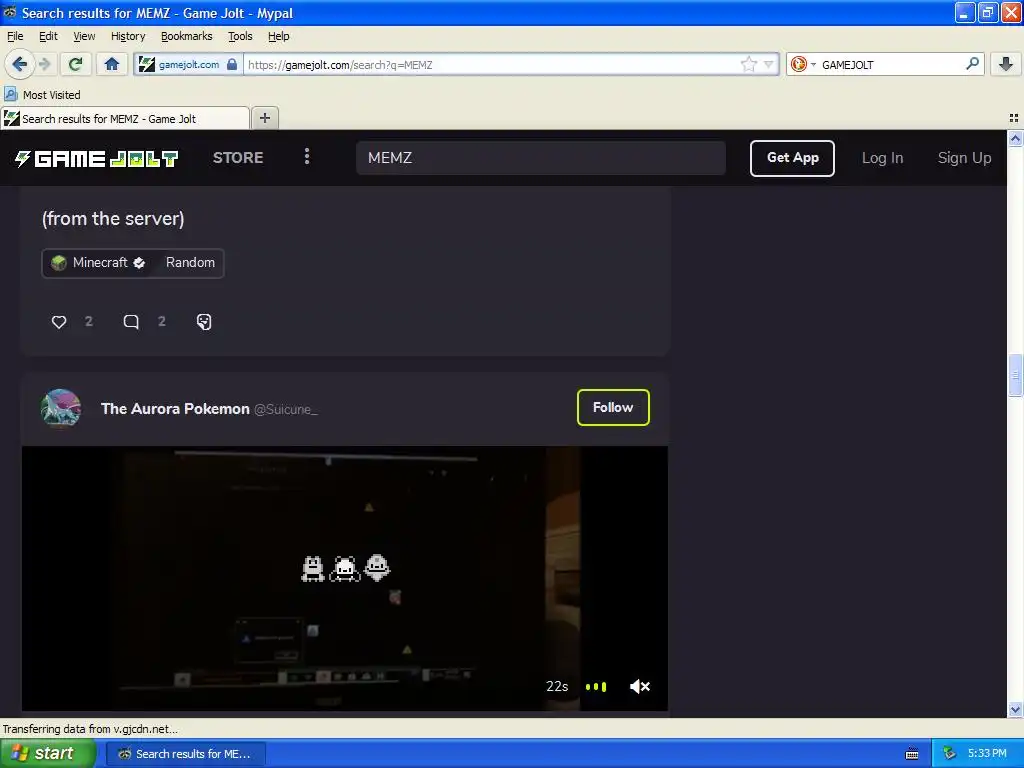This screenshot has width=1024, height=768.
Task: Click the search magnifier icon
Action: 972,63
